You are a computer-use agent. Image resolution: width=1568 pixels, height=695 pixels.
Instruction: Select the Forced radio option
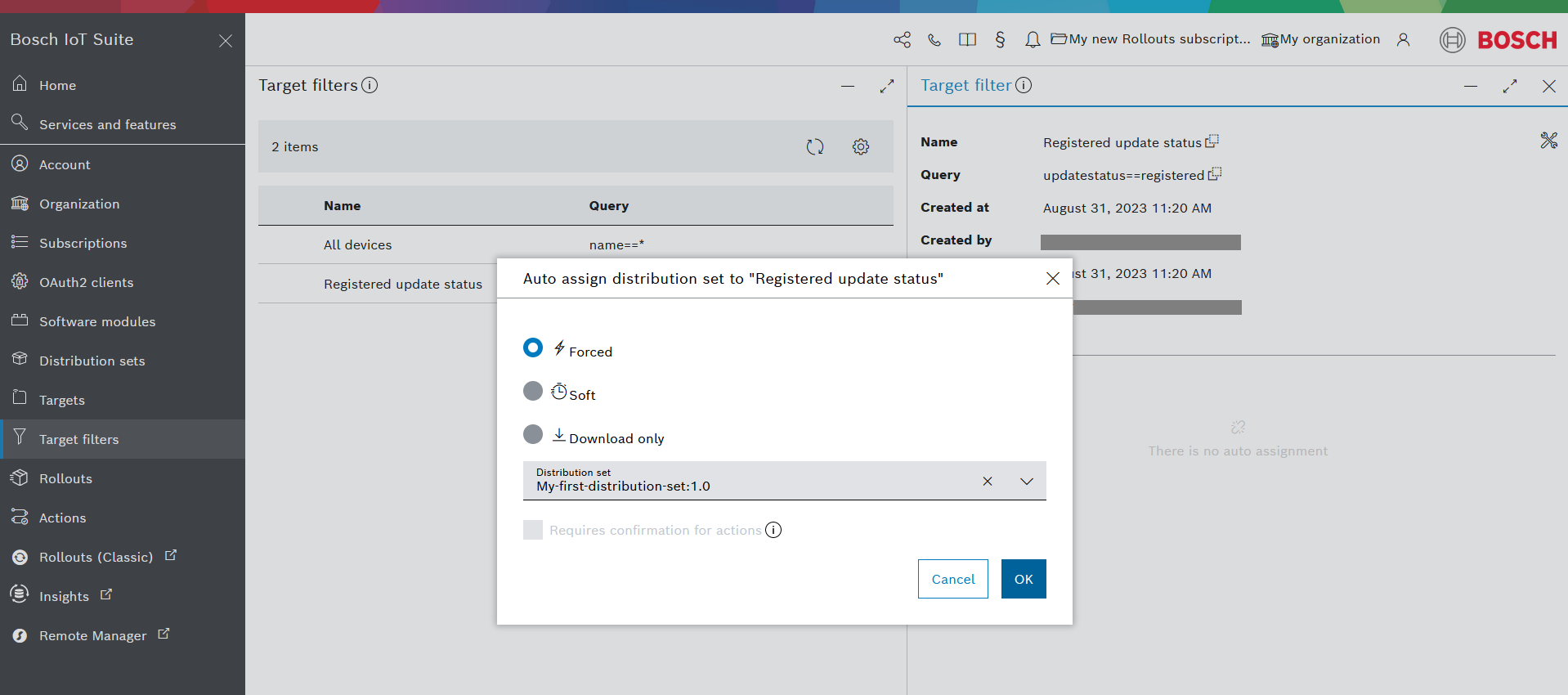(533, 348)
